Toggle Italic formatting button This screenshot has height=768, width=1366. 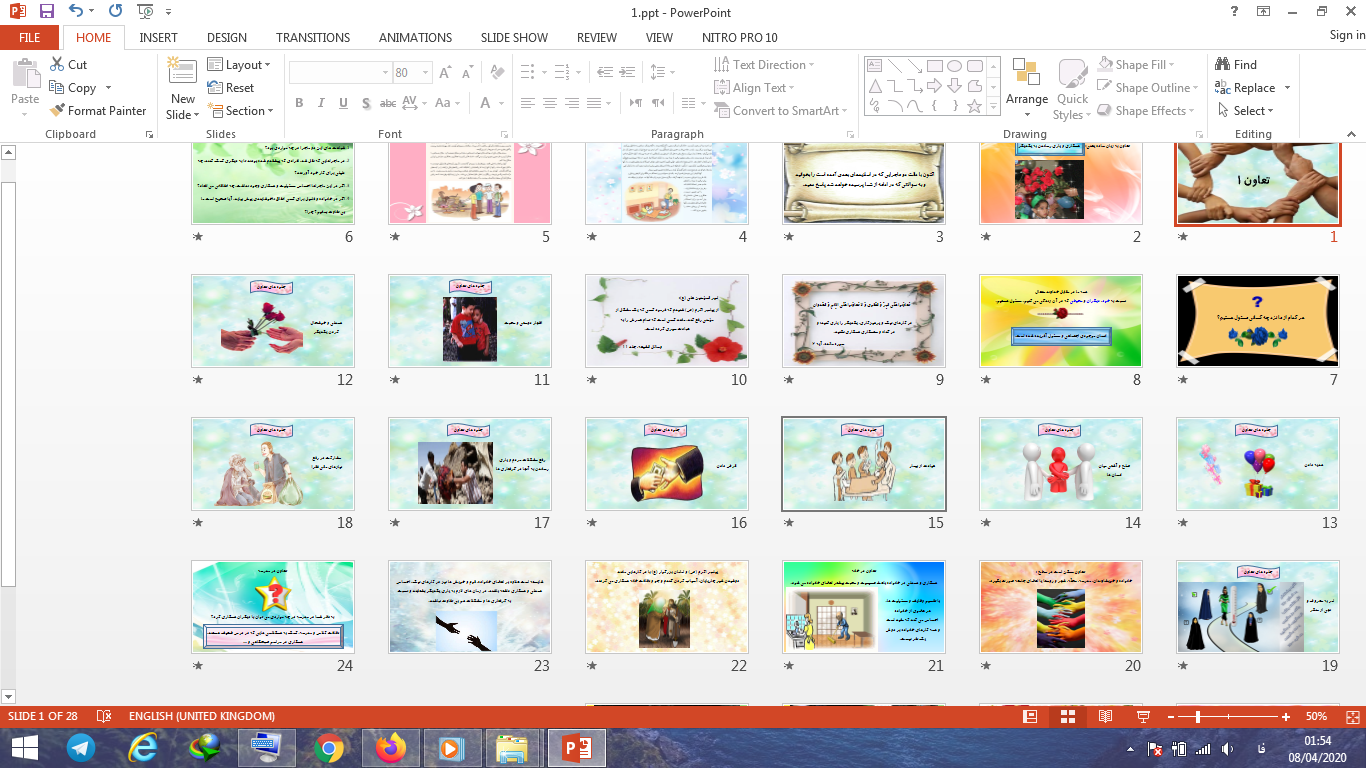click(321, 103)
